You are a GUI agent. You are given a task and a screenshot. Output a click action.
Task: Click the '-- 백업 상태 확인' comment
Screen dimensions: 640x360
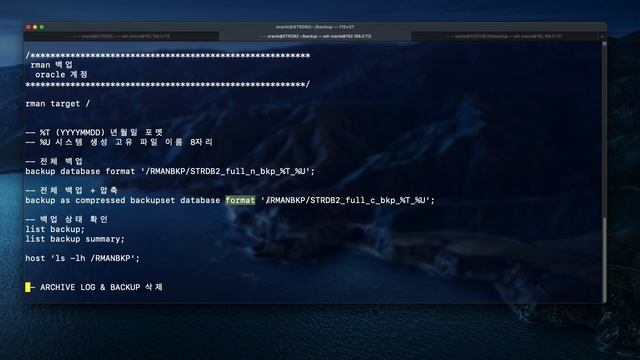tap(67, 220)
